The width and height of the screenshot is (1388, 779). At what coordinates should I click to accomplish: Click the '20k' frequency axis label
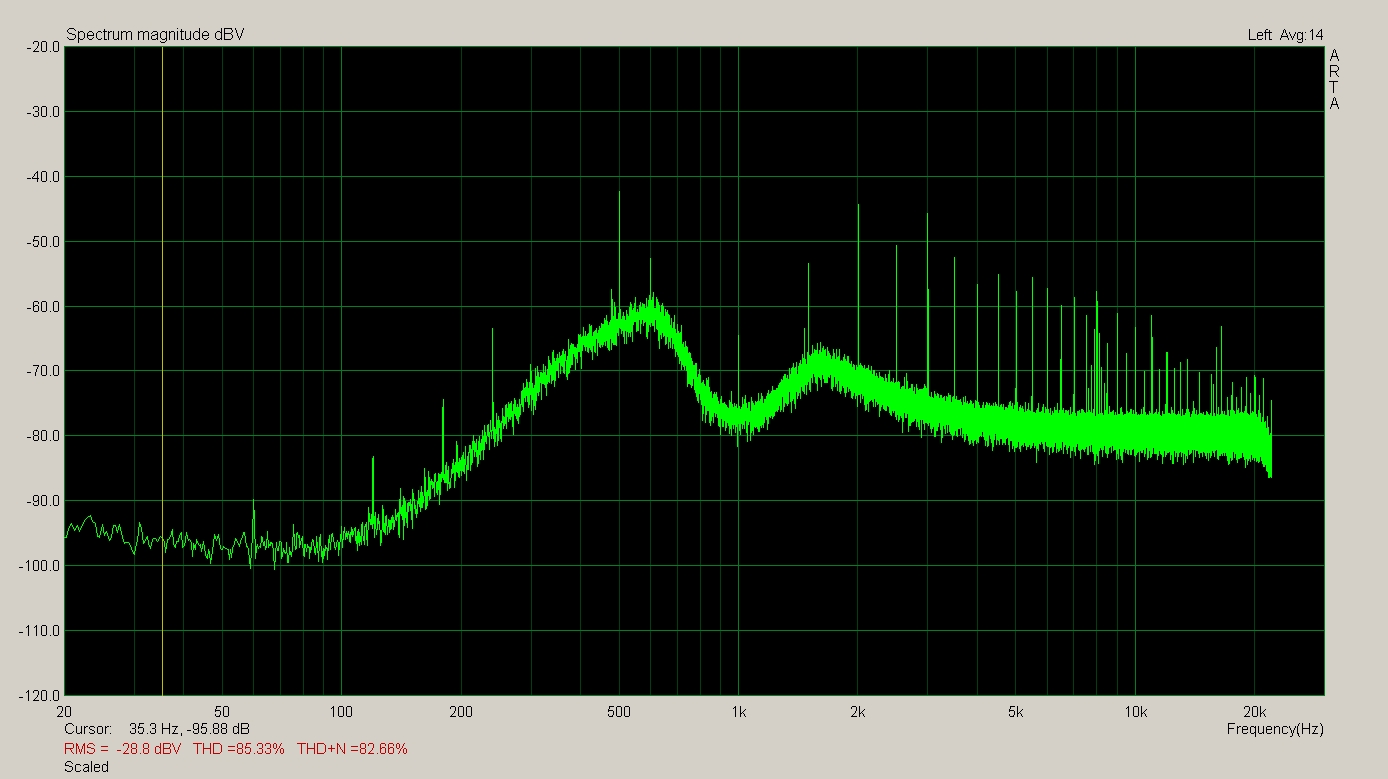(1254, 712)
